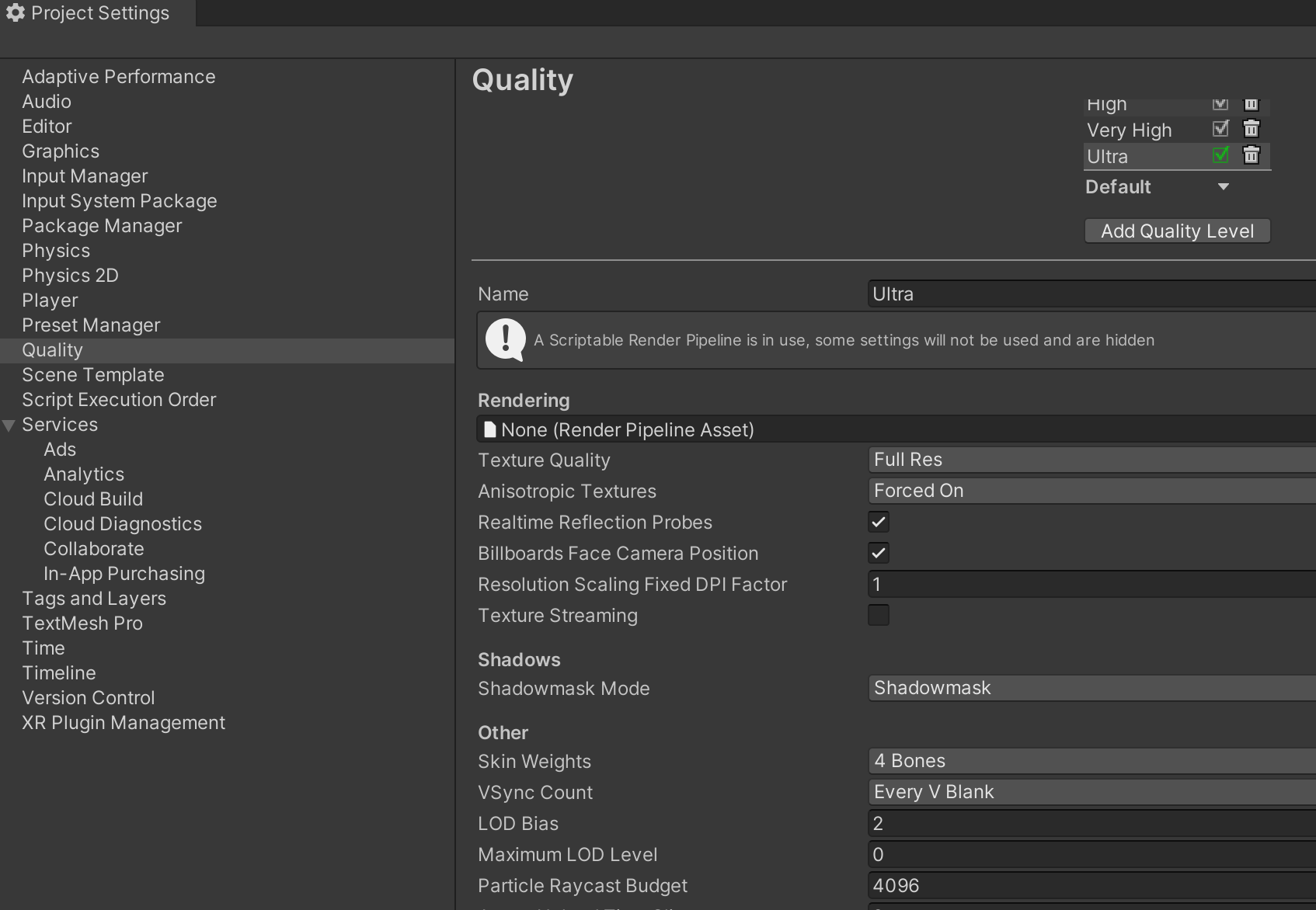Delete the Very High quality level
Viewport: 1316px width, 910px height.
click(1251, 129)
